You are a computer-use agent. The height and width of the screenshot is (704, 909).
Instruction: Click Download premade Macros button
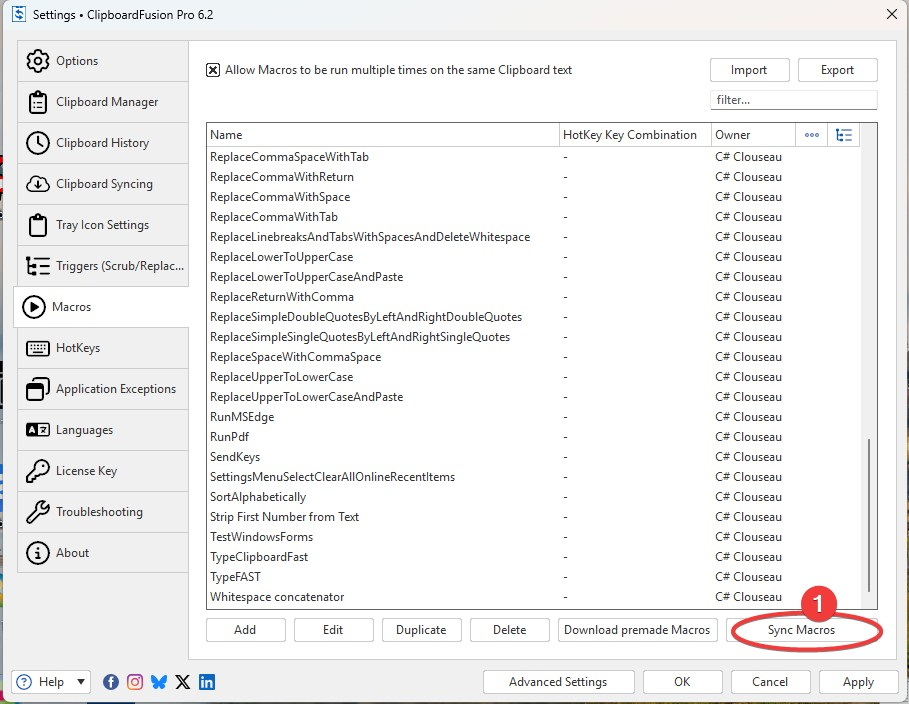point(637,630)
